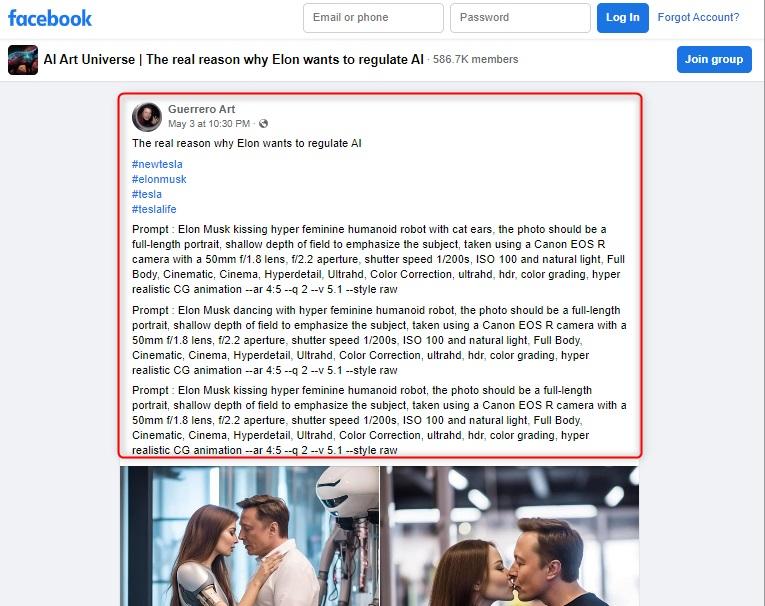
Task: Click the 586.7K members count
Action: (475, 60)
